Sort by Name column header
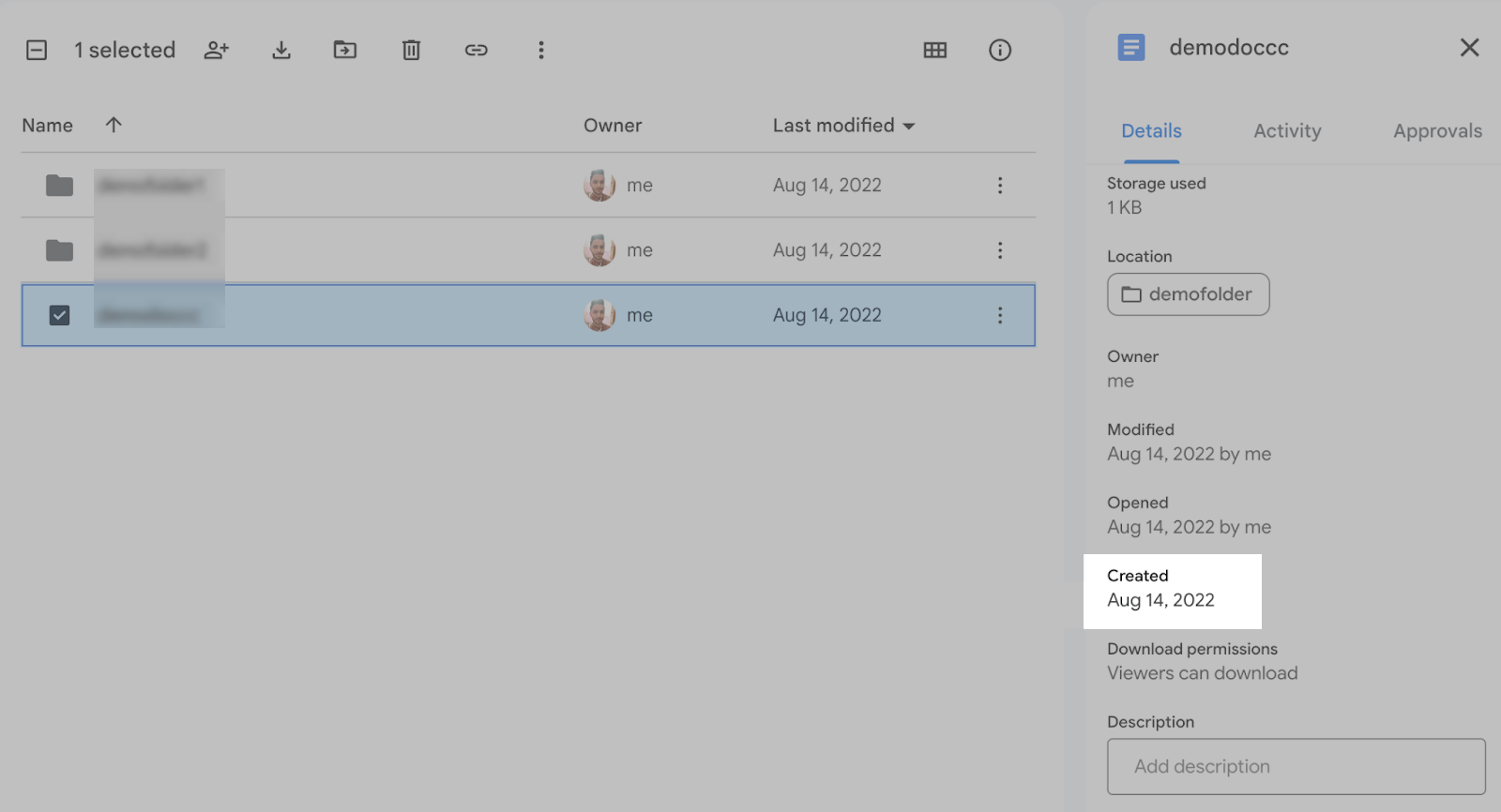The height and width of the screenshot is (812, 1501). point(48,126)
